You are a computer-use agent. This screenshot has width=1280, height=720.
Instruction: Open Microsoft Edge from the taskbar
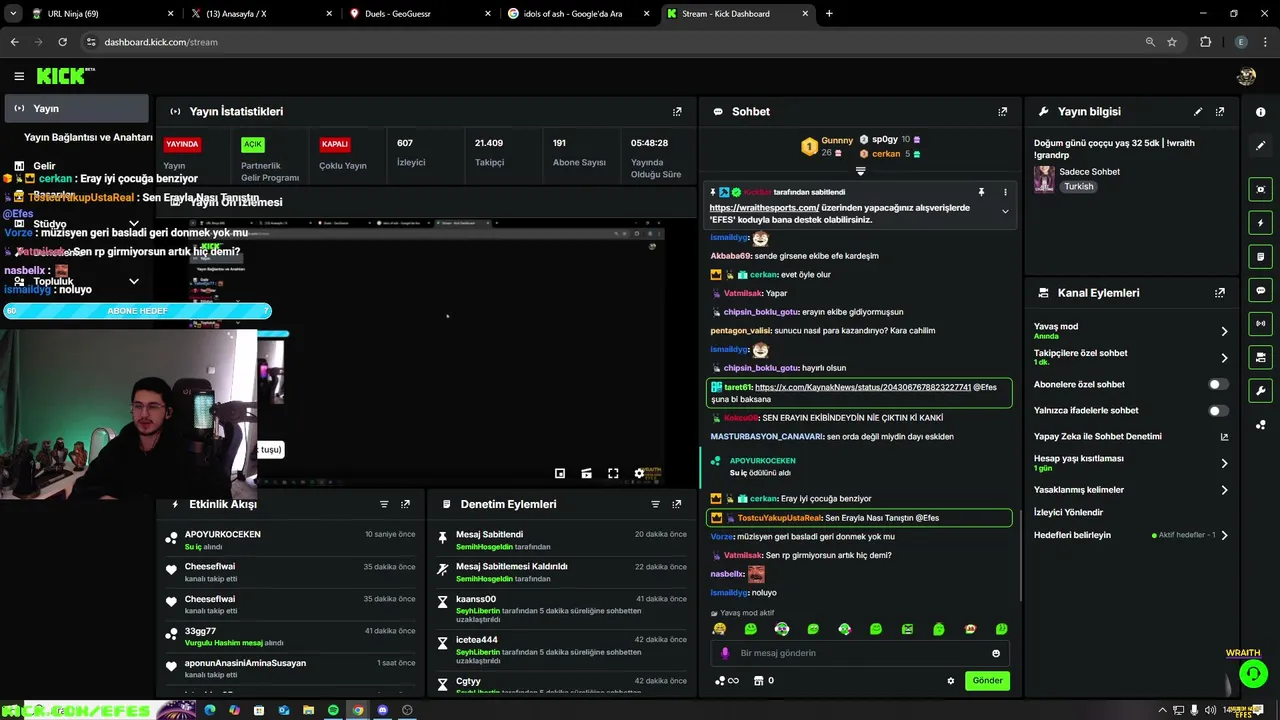coord(210,710)
